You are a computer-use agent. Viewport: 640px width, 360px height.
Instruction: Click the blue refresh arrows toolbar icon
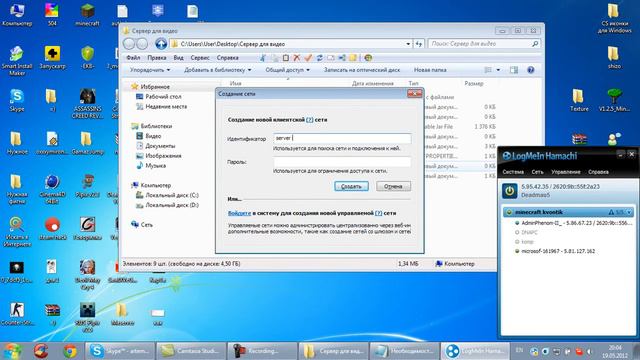tap(320, 58)
